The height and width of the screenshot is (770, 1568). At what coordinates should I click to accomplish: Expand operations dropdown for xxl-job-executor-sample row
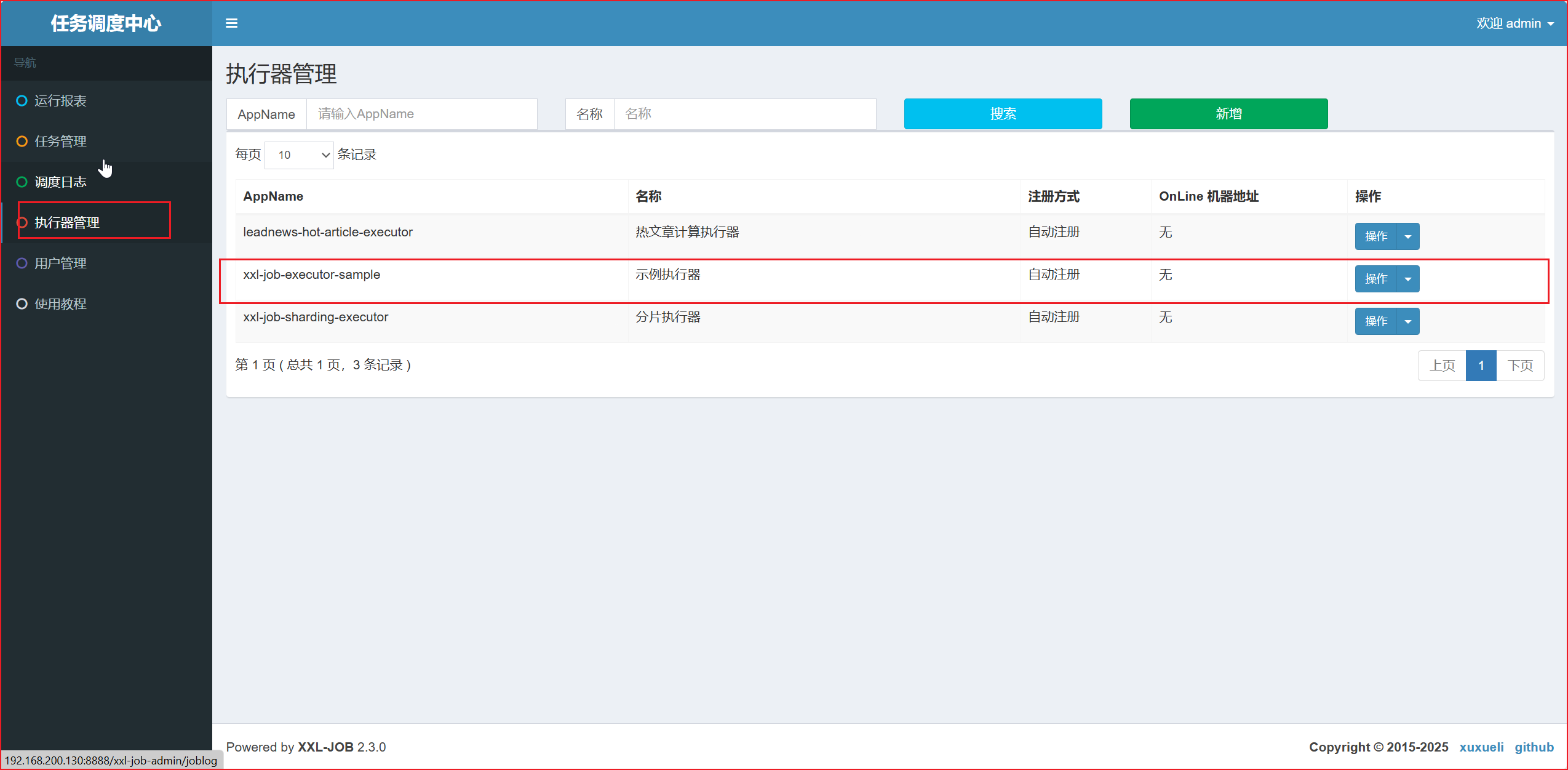(1407, 279)
